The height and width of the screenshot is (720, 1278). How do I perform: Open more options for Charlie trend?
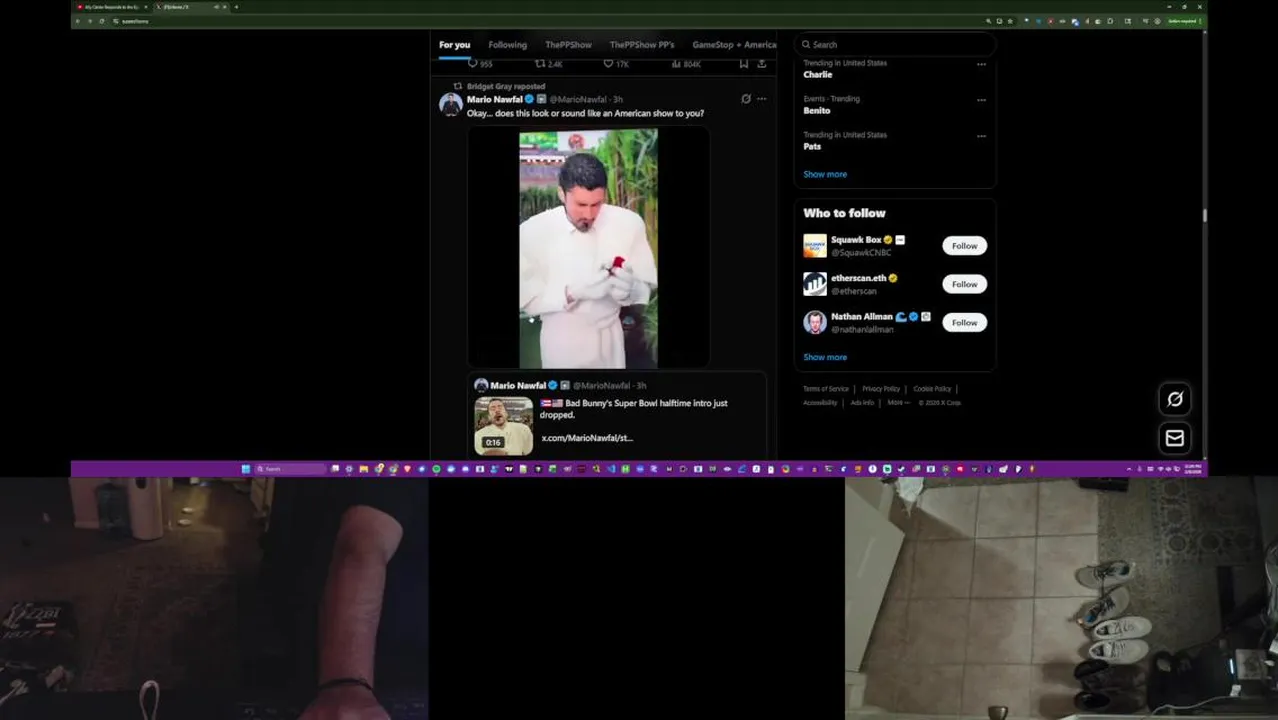[981, 64]
